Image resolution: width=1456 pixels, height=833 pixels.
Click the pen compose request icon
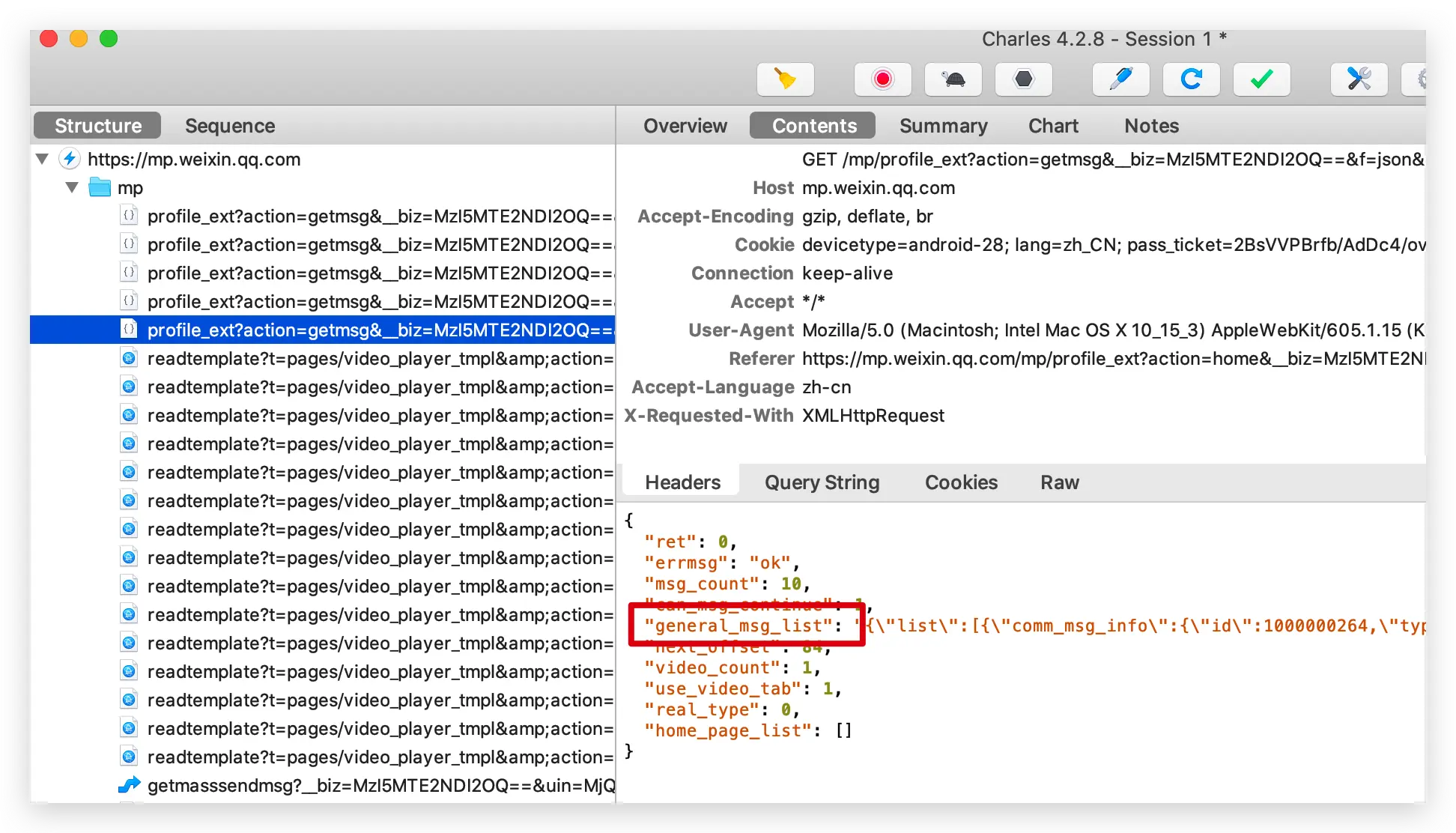point(1120,79)
